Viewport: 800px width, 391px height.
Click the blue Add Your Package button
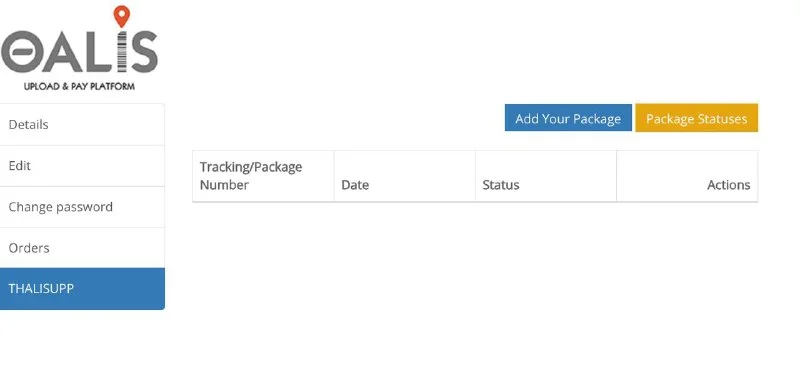point(568,118)
